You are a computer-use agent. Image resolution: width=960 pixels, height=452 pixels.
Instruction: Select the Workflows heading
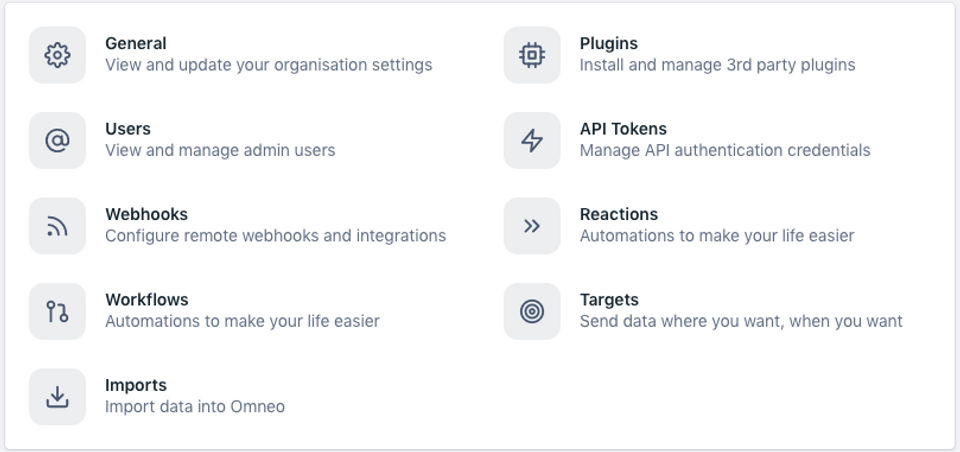(146, 300)
